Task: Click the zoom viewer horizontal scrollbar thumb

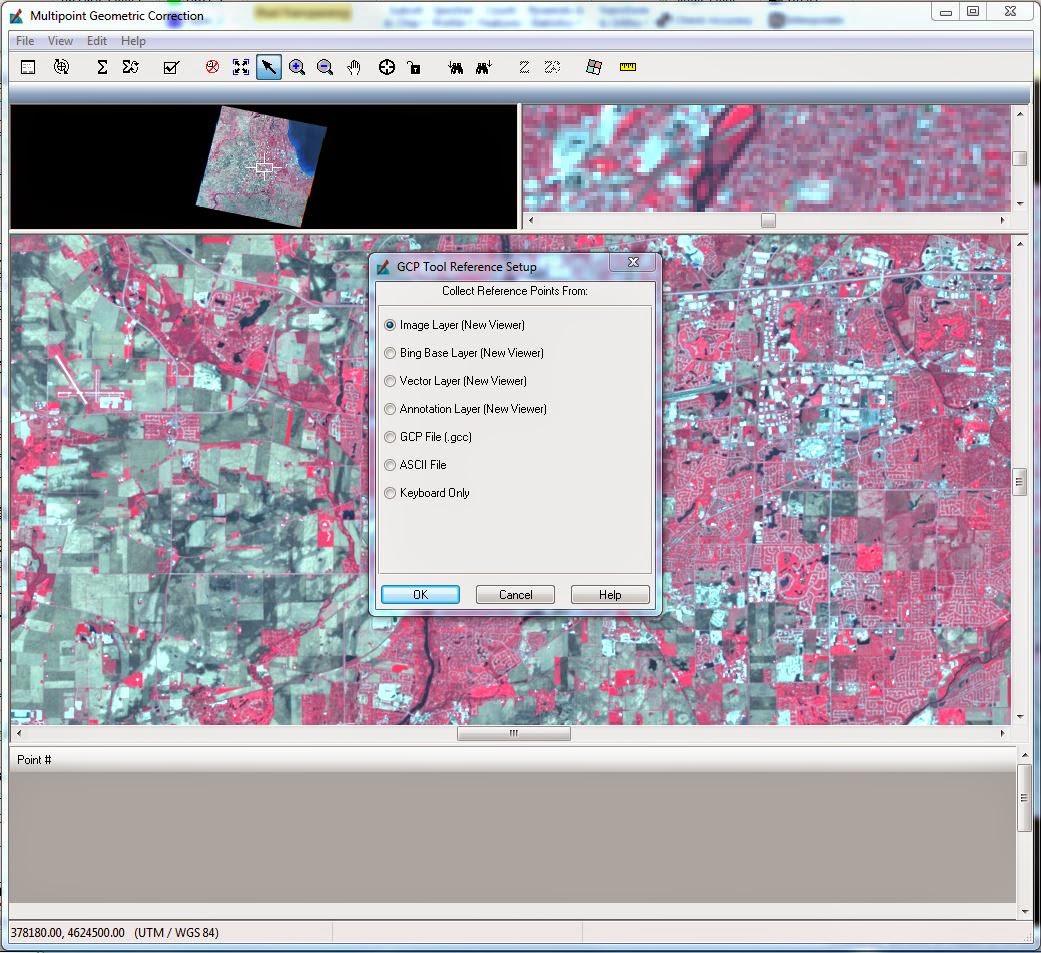Action: click(768, 220)
